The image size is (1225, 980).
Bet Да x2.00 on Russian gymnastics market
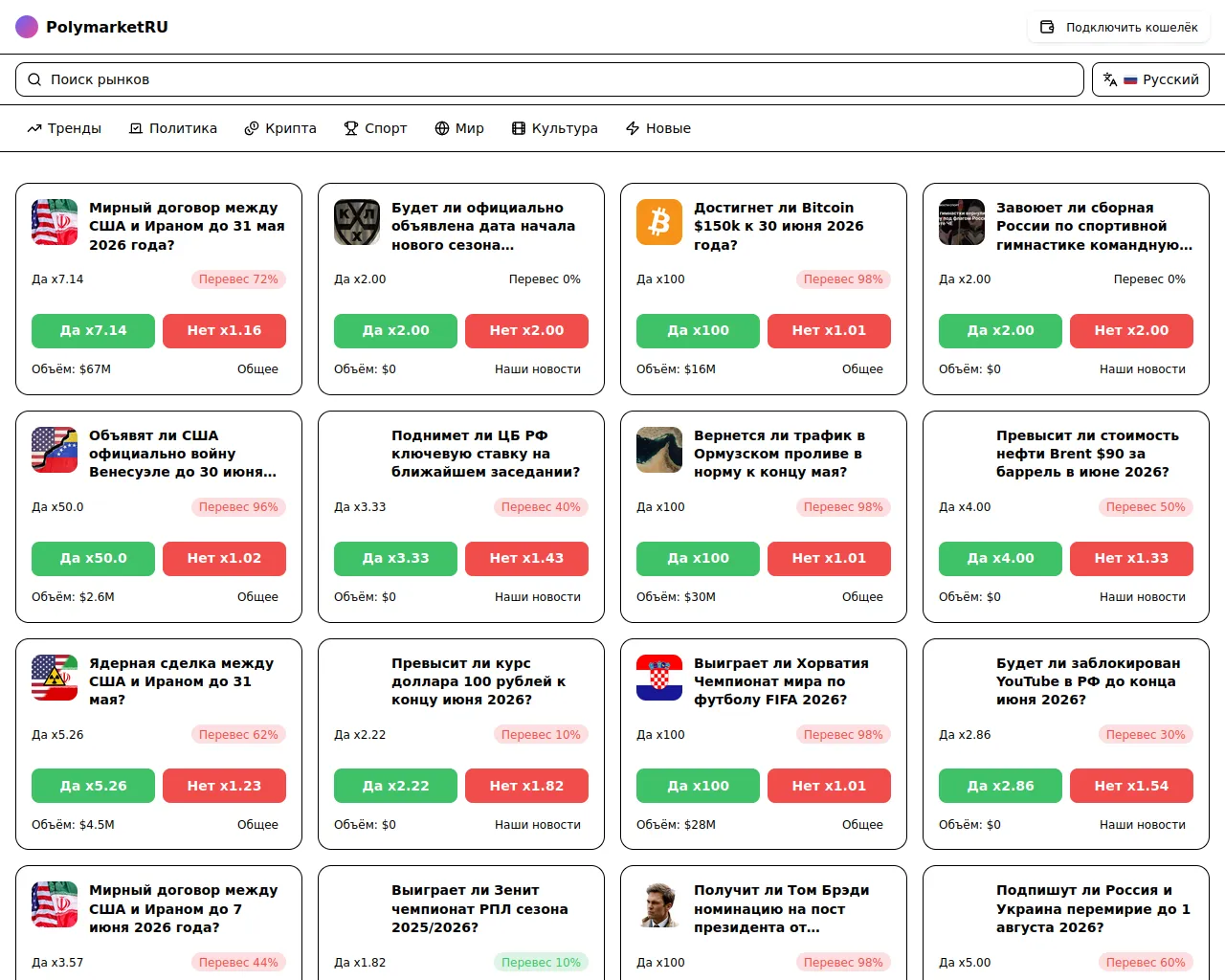[1000, 330]
